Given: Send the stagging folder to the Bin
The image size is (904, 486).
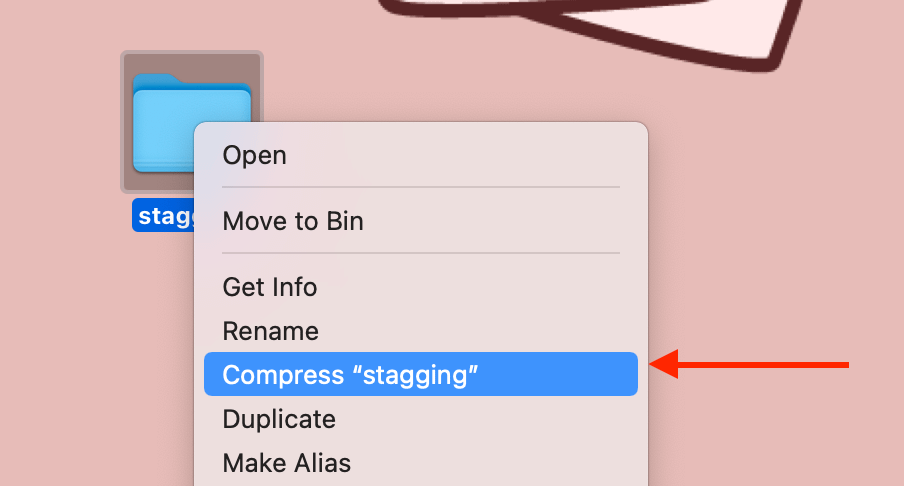Looking at the screenshot, I should pyautogui.click(x=292, y=221).
